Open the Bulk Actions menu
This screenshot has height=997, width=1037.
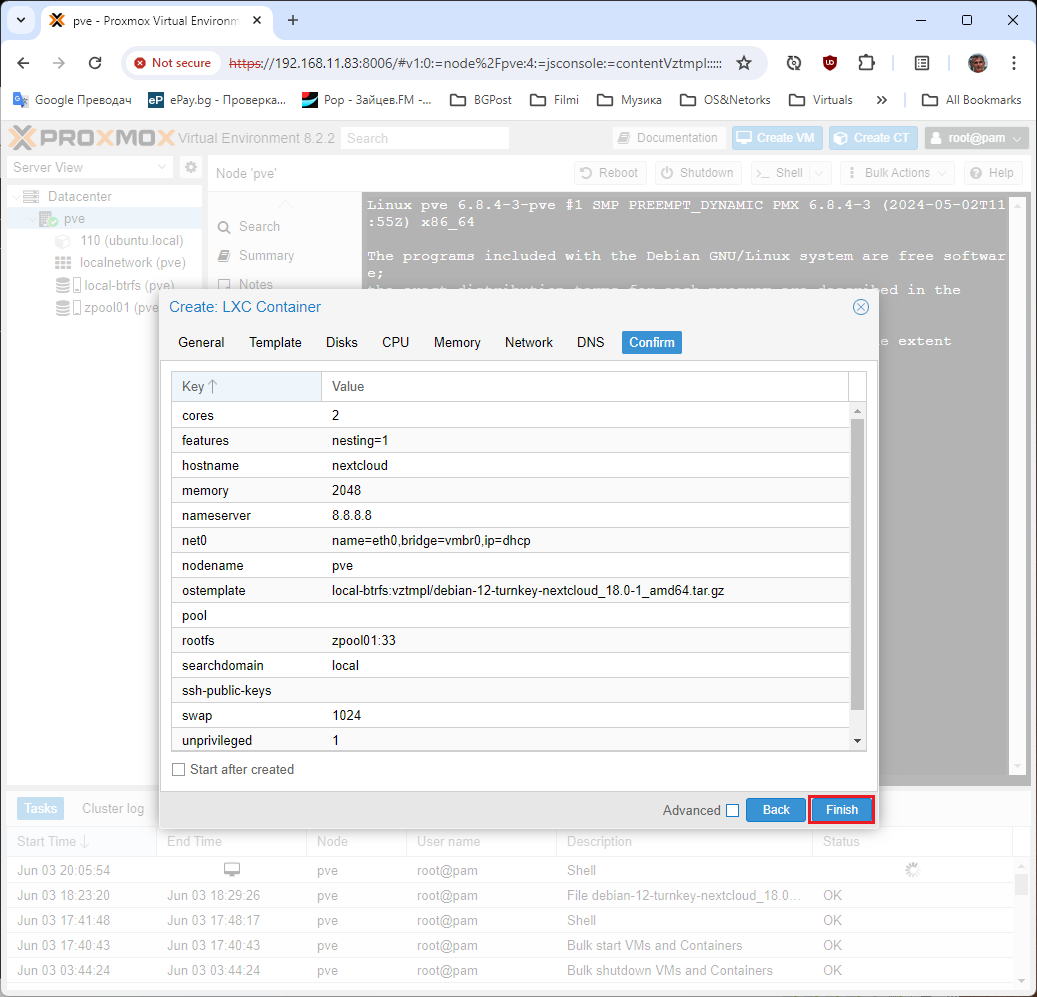(897, 173)
